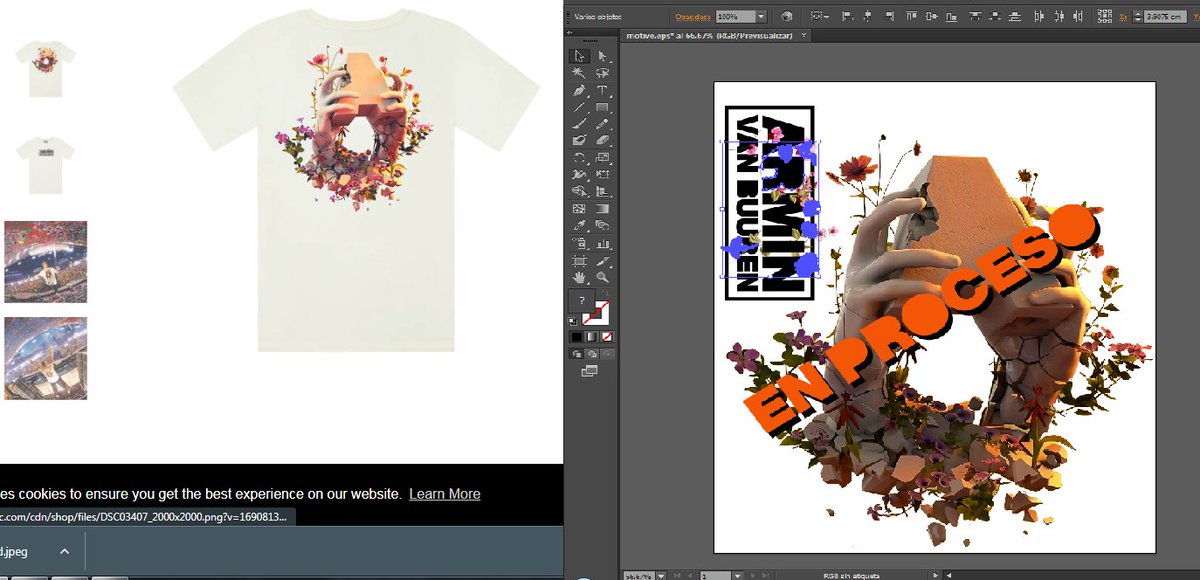Select the fourth product photo thumbnail
Screen dimensions: 1200x580
(46, 358)
